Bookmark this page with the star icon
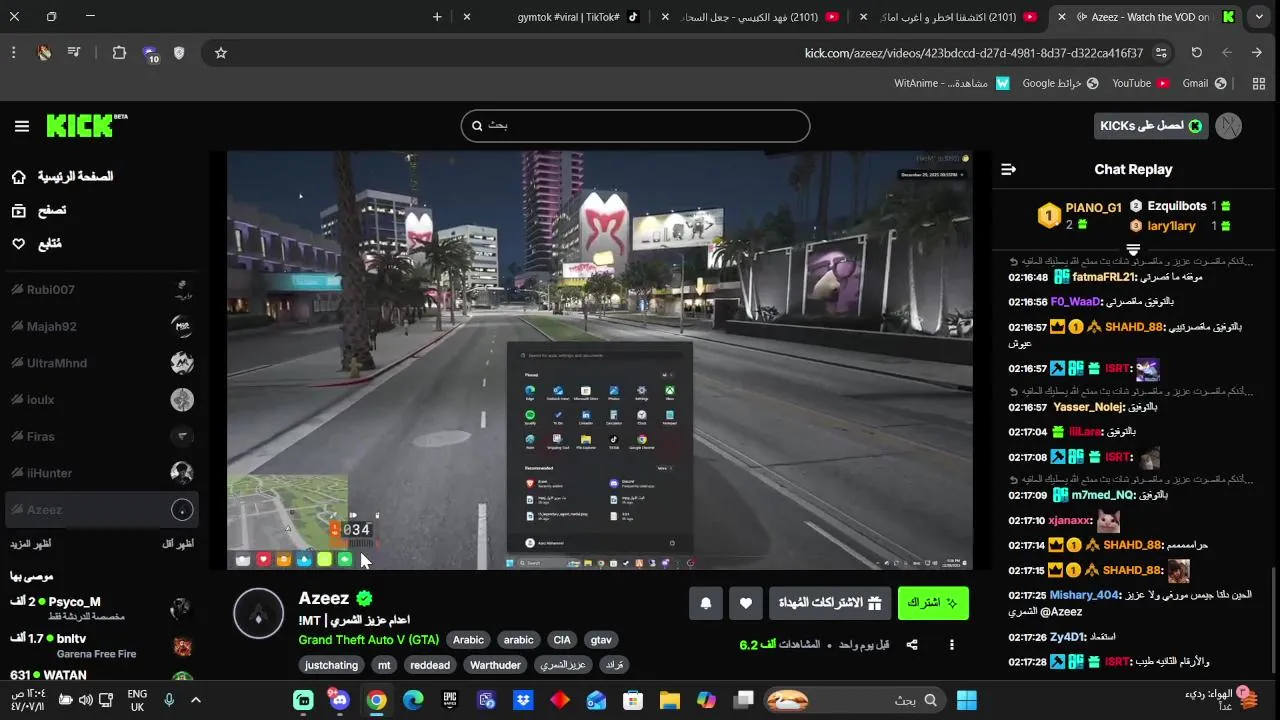 [x=221, y=53]
